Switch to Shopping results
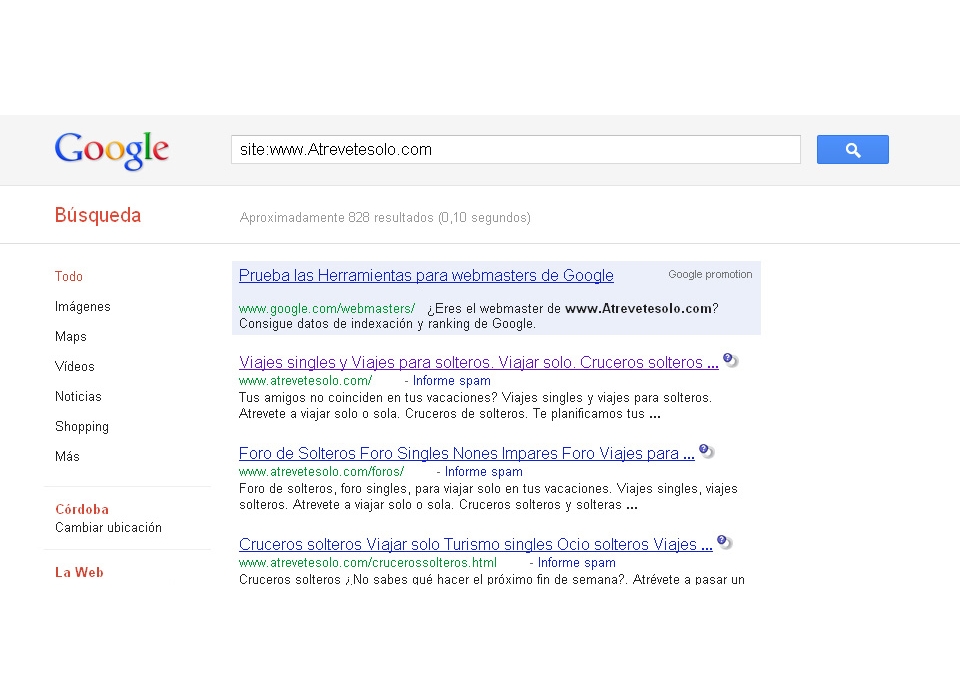 click(x=82, y=426)
